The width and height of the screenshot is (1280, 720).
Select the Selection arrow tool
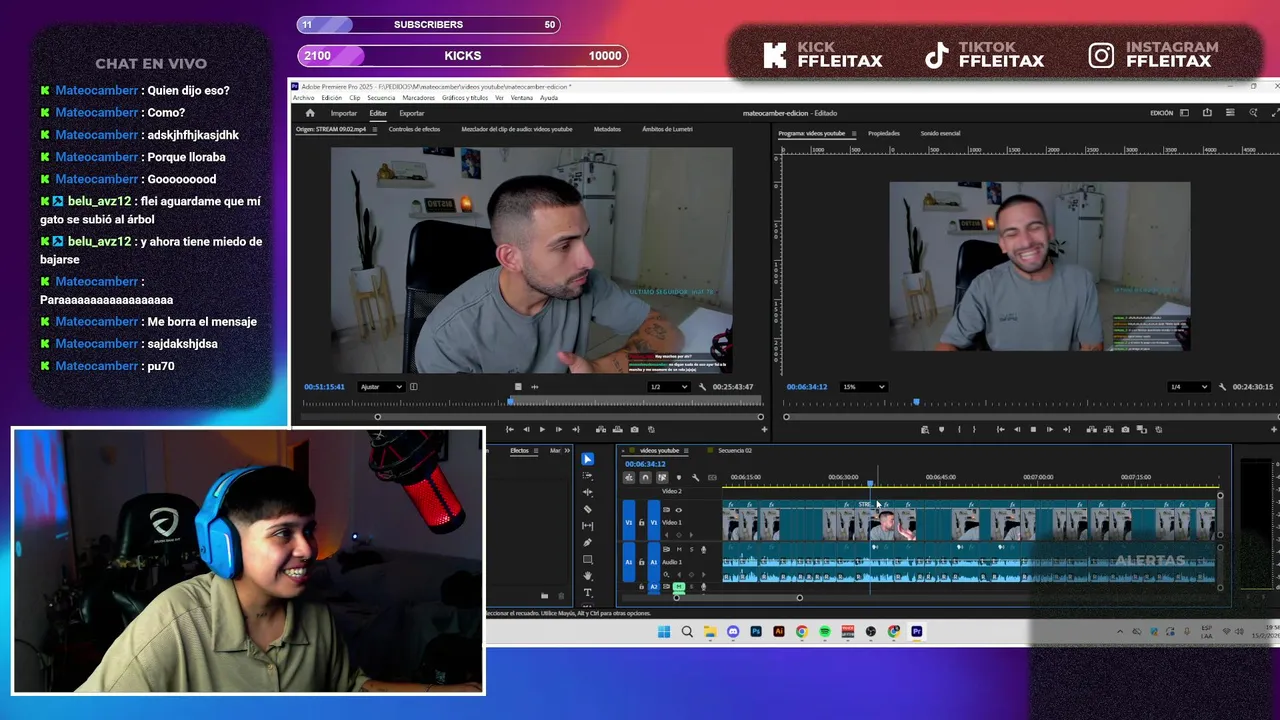click(x=588, y=459)
